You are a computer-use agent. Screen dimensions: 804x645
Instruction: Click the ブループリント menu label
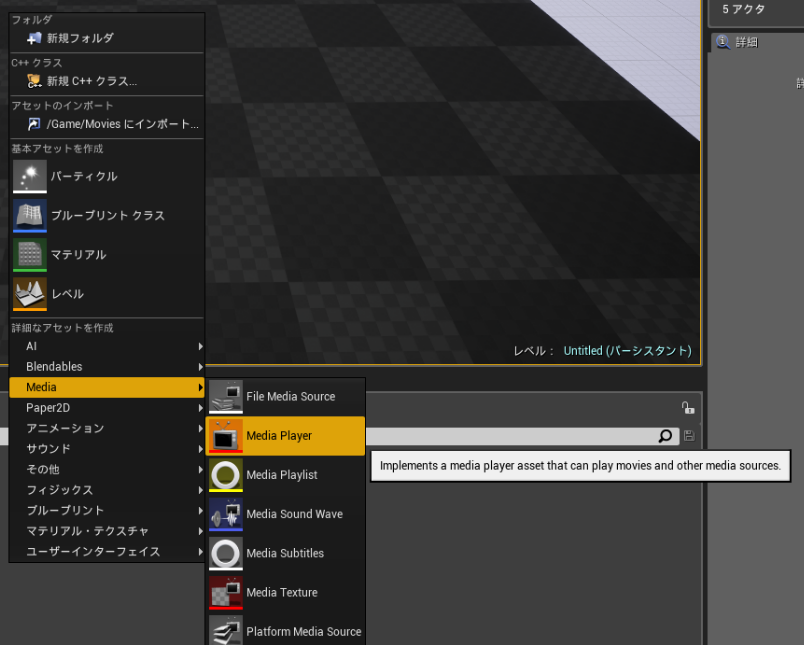click(x=65, y=511)
